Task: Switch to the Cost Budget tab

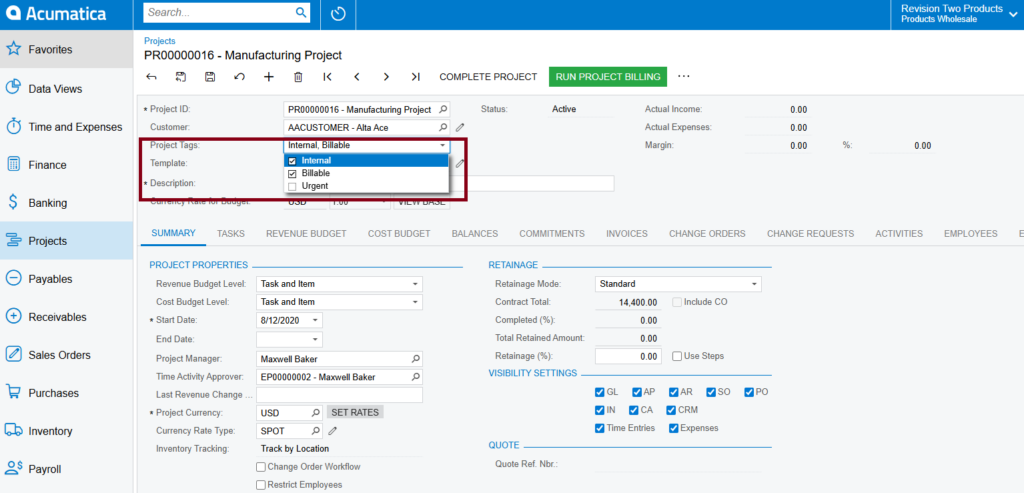Action: [x=399, y=233]
